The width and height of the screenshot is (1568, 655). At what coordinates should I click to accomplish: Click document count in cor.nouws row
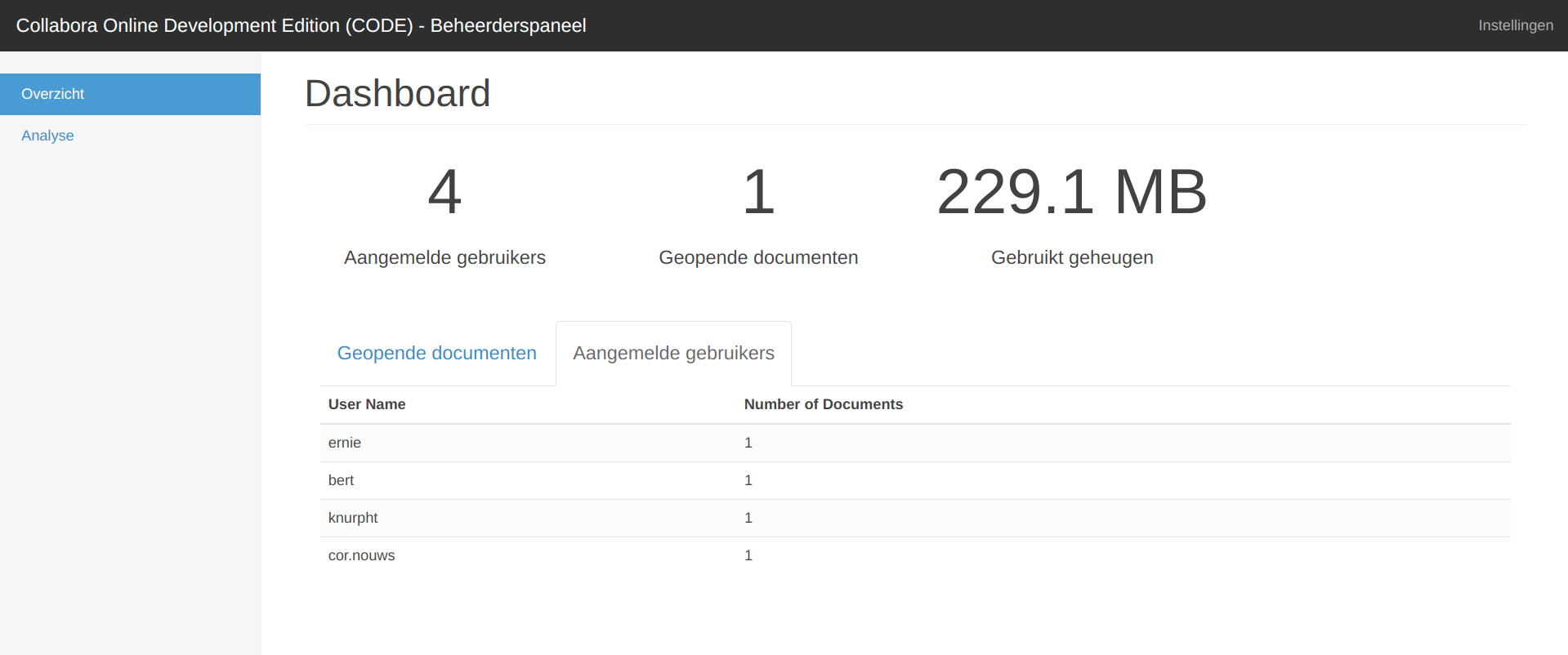pyautogui.click(x=748, y=555)
